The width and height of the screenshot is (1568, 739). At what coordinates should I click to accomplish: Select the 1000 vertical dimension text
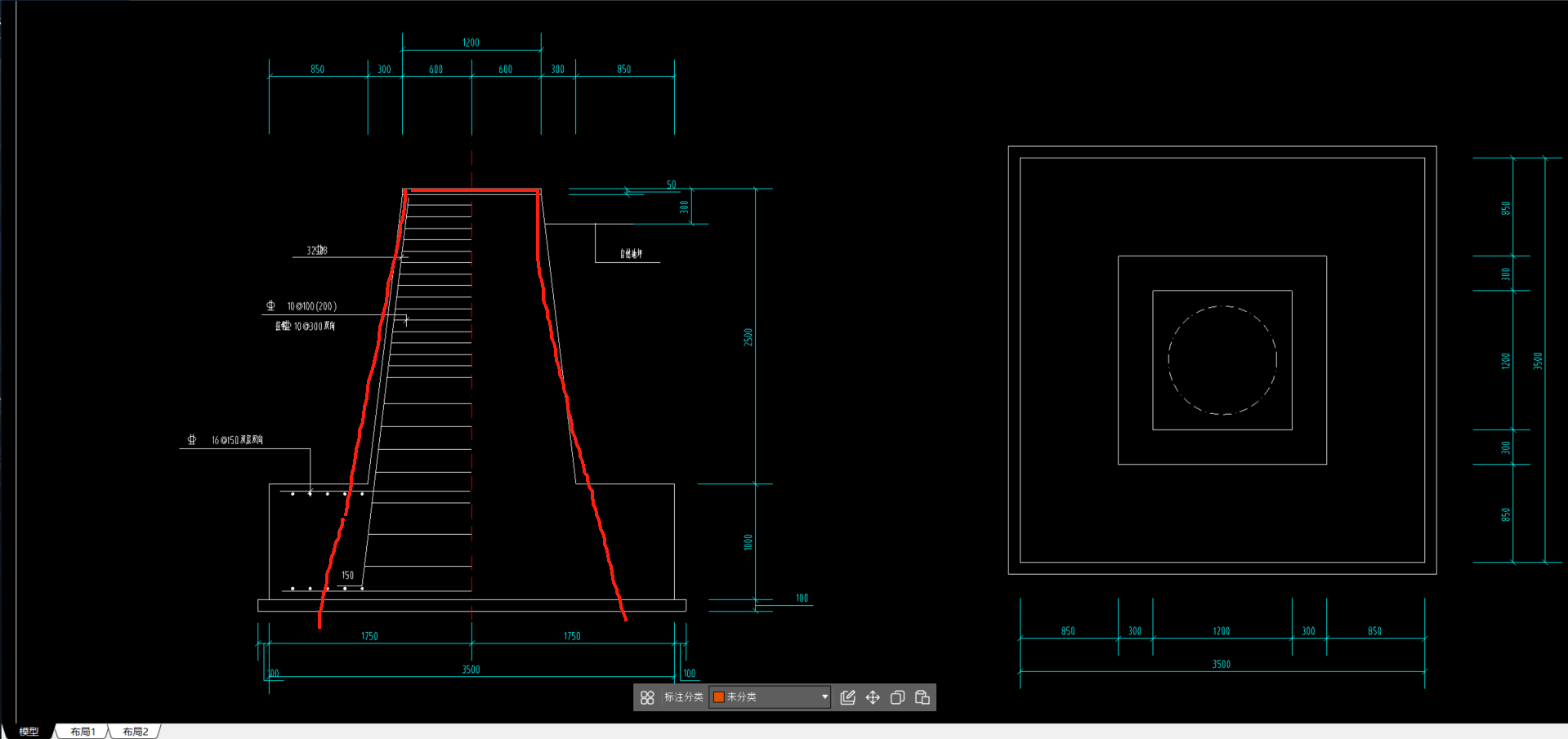tap(748, 542)
